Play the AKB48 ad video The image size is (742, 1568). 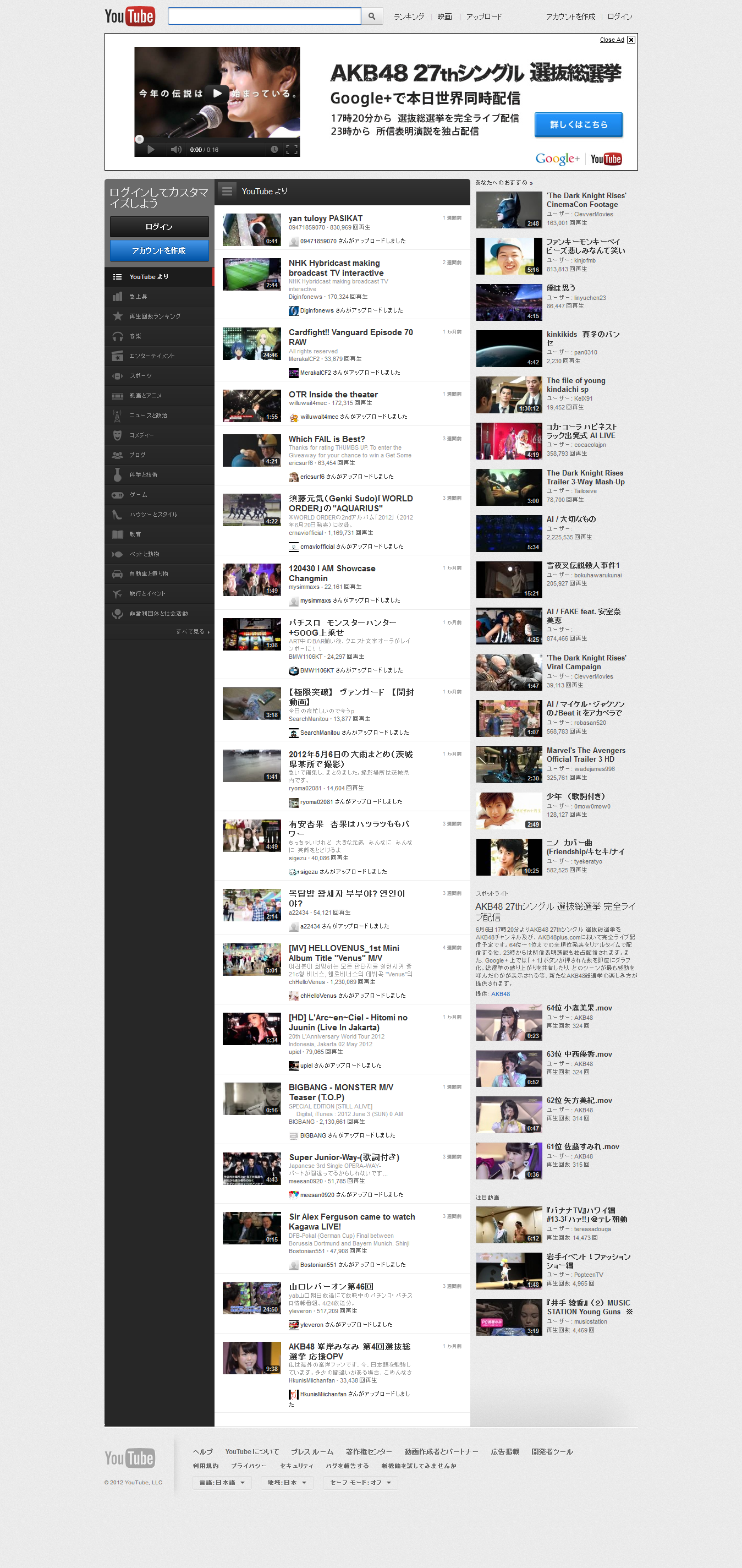click(x=217, y=93)
